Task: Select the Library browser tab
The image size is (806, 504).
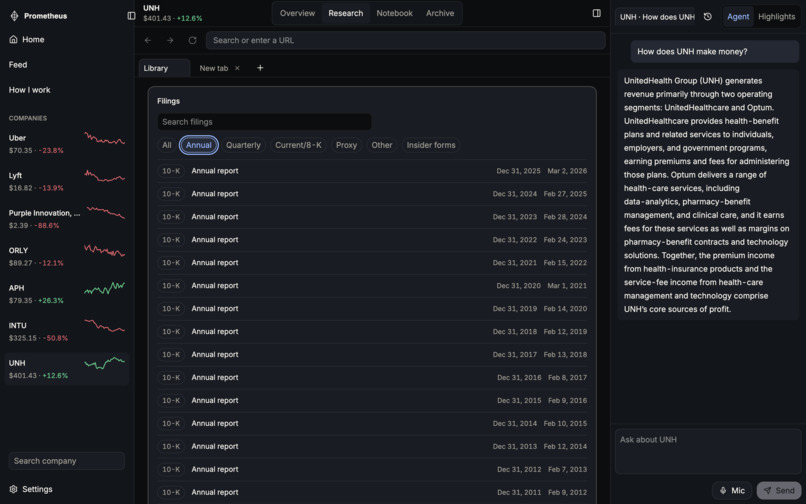Action: 164,68
